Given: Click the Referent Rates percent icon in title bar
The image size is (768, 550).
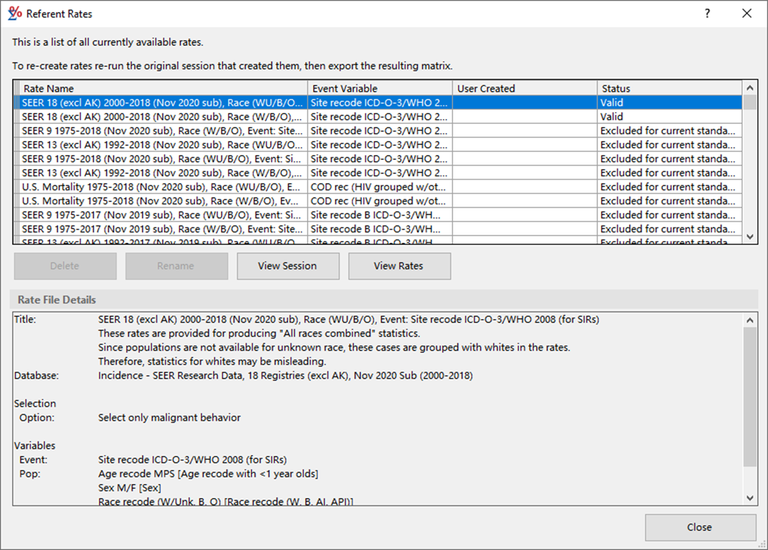Looking at the screenshot, I should click(14, 13).
